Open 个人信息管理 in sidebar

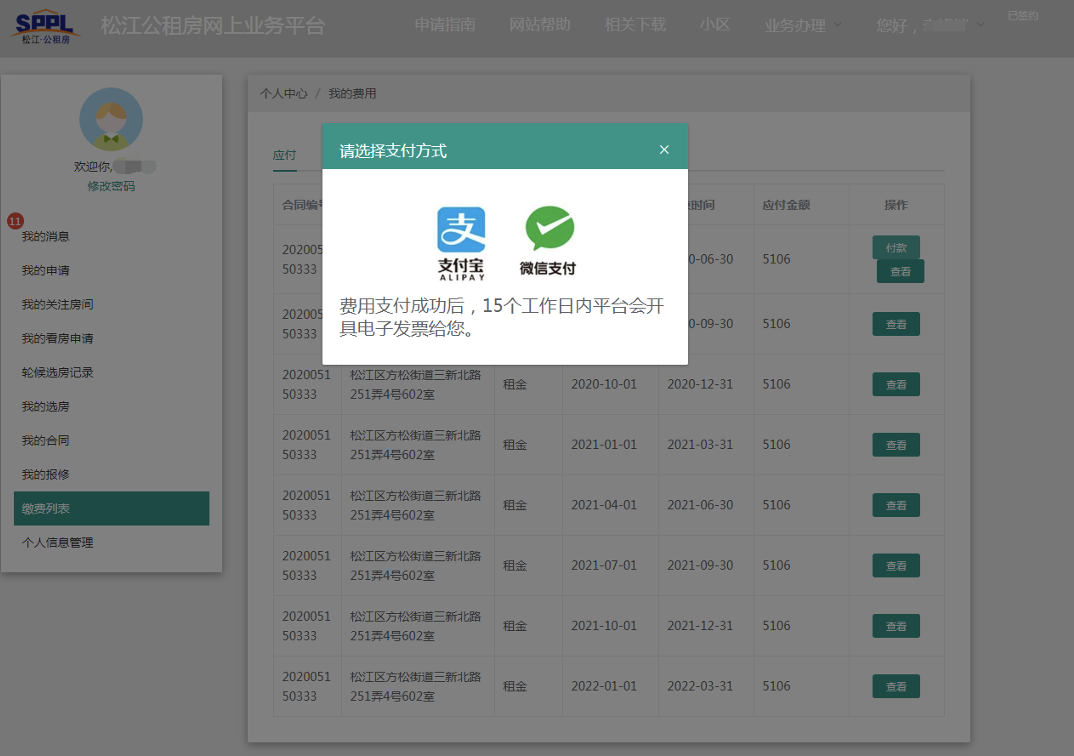click(x=58, y=542)
